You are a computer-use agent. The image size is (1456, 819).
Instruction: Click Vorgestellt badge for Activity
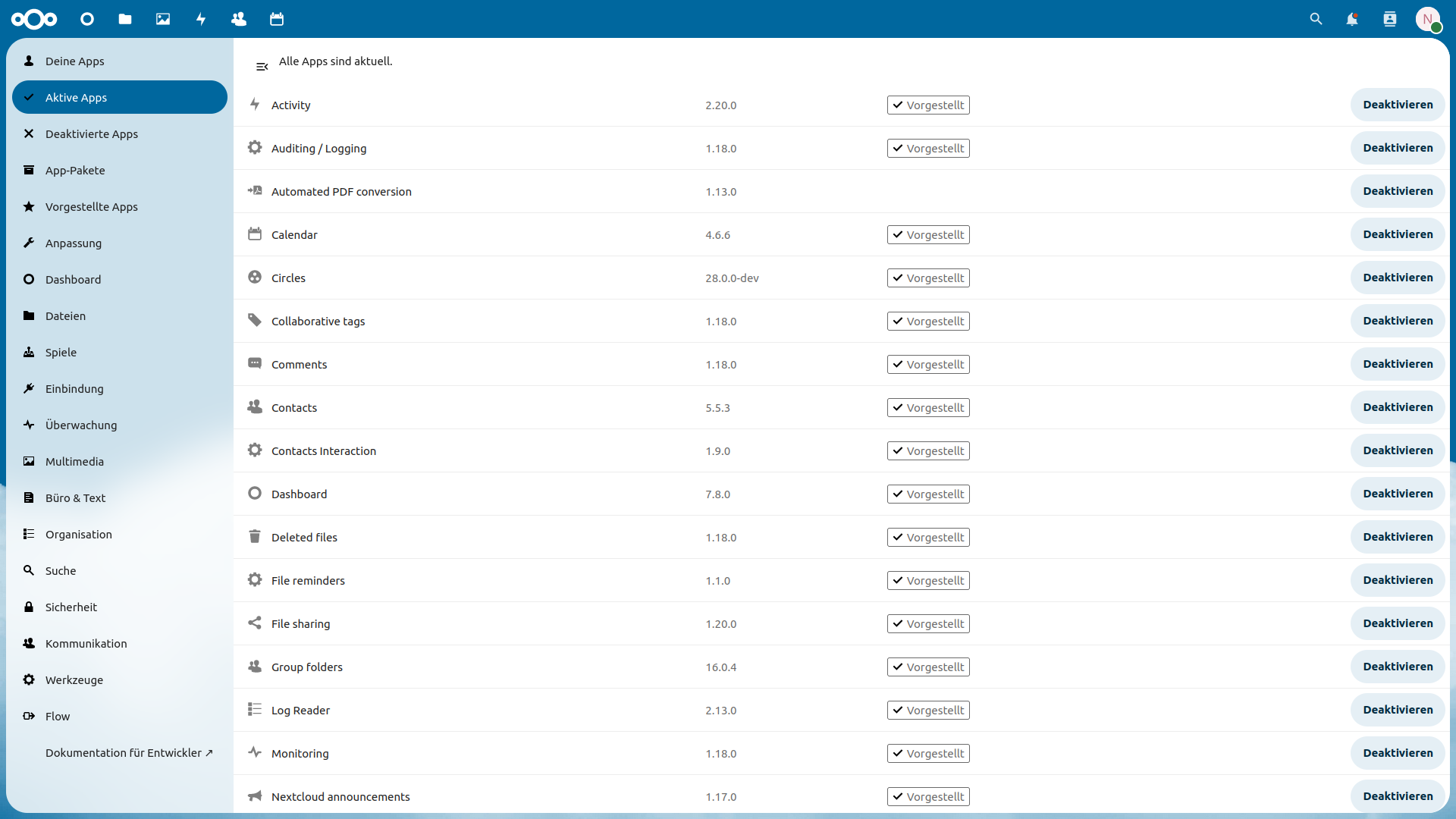(x=928, y=105)
